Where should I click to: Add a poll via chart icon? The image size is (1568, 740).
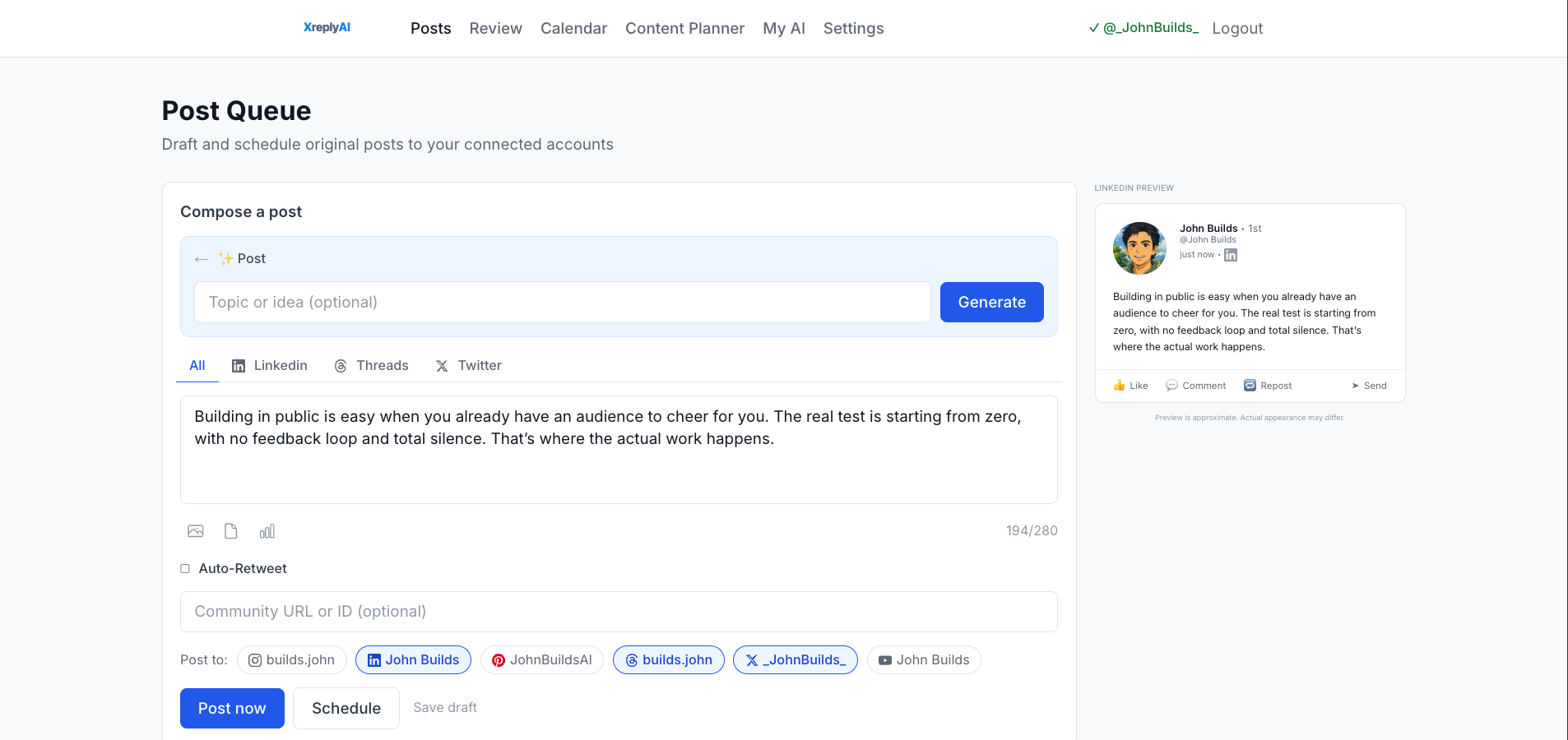pos(267,531)
